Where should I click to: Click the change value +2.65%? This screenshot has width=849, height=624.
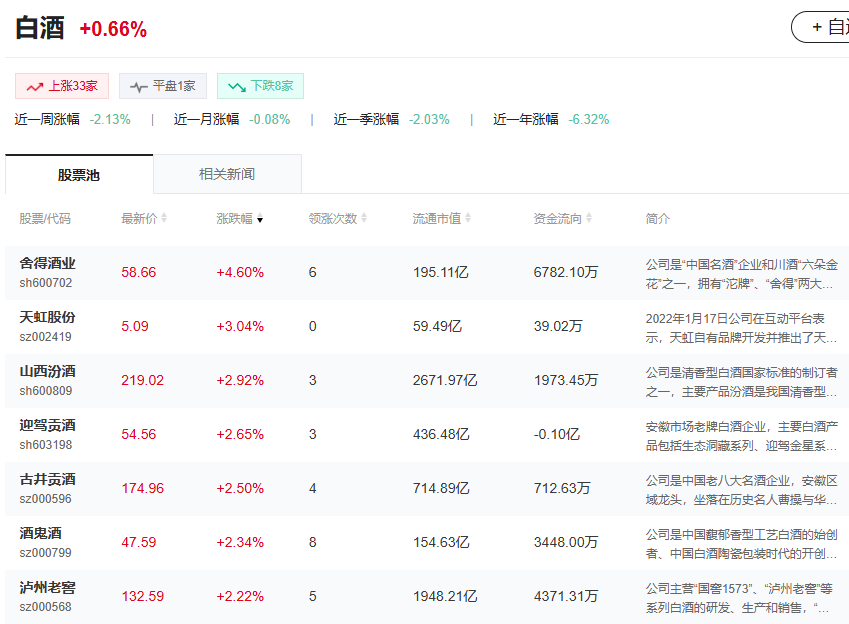point(240,434)
